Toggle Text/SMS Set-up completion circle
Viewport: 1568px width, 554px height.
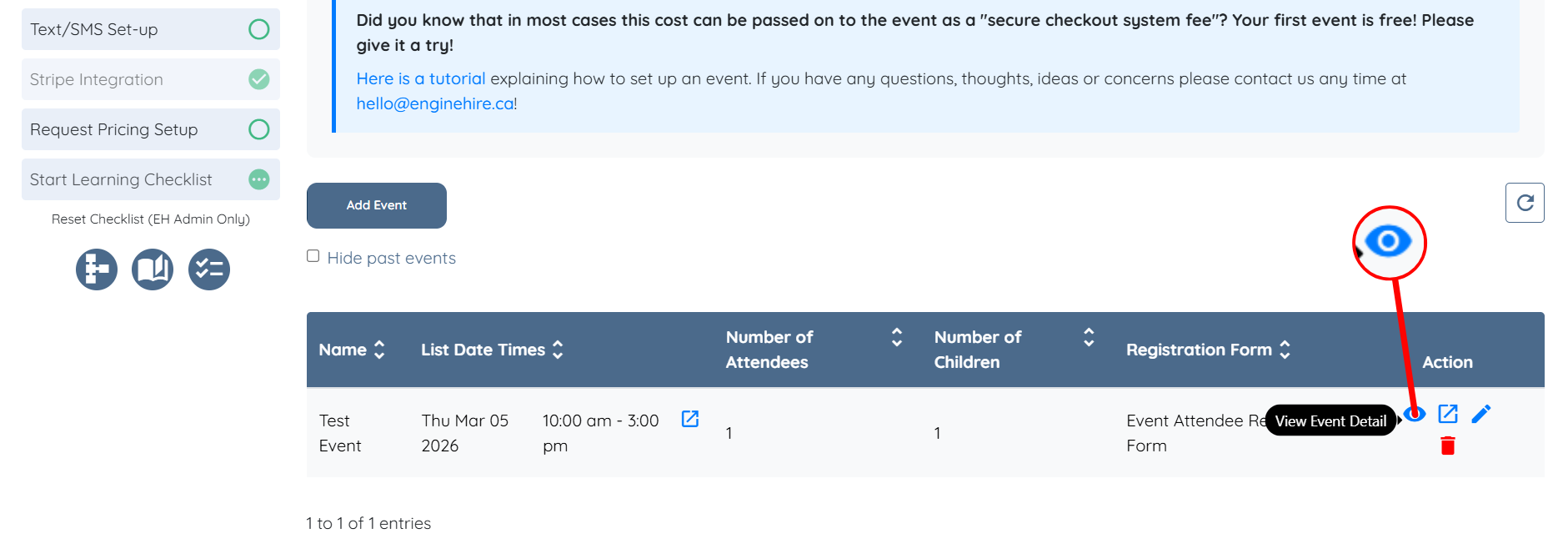(x=259, y=29)
